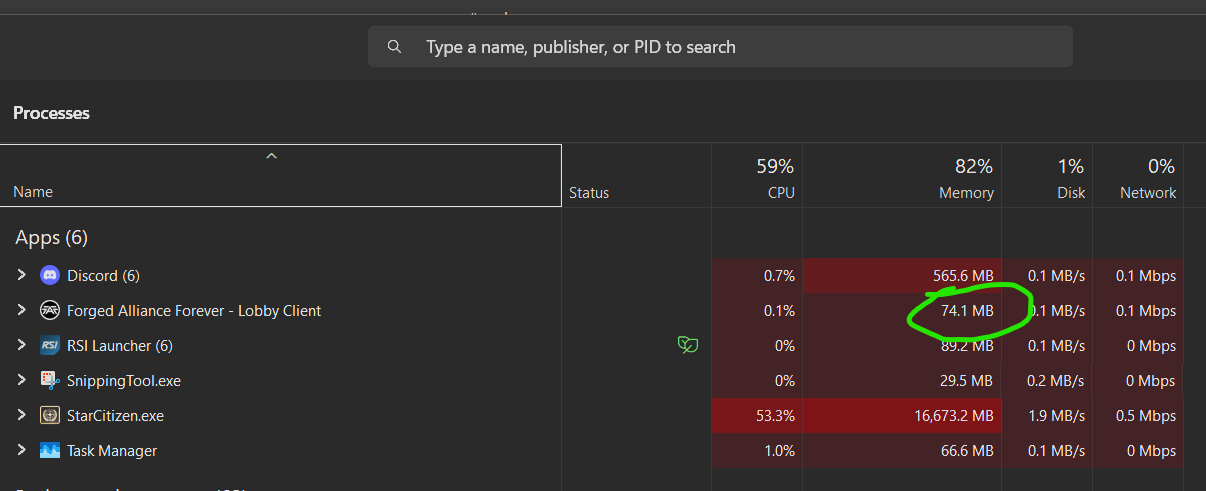Expand the Discord (6) process group

click(x=21, y=275)
